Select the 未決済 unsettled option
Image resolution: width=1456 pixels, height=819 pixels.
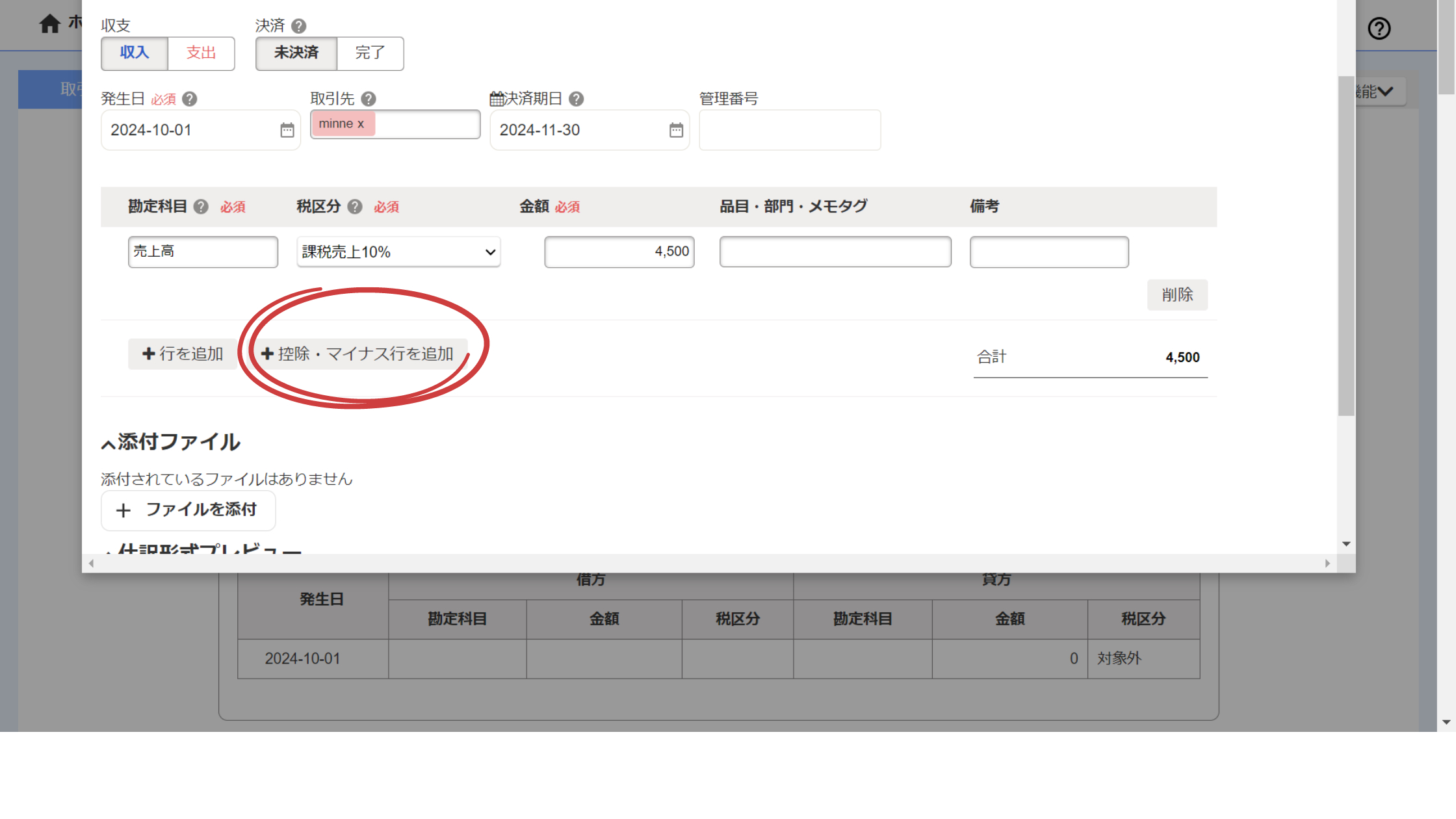pyautogui.click(x=296, y=53)
